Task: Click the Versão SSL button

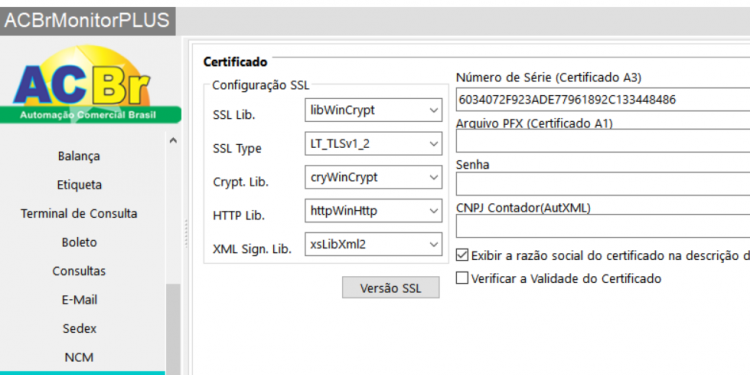Action: point(390,288)
